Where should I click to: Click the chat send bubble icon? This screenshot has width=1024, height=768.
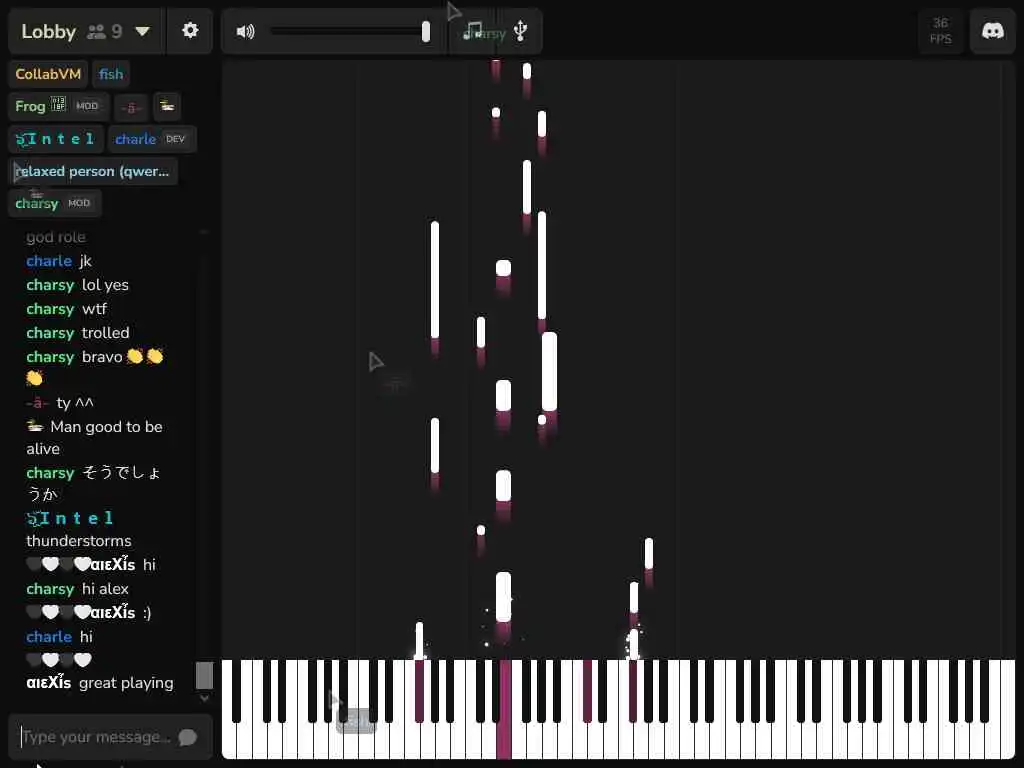(188, 737)
